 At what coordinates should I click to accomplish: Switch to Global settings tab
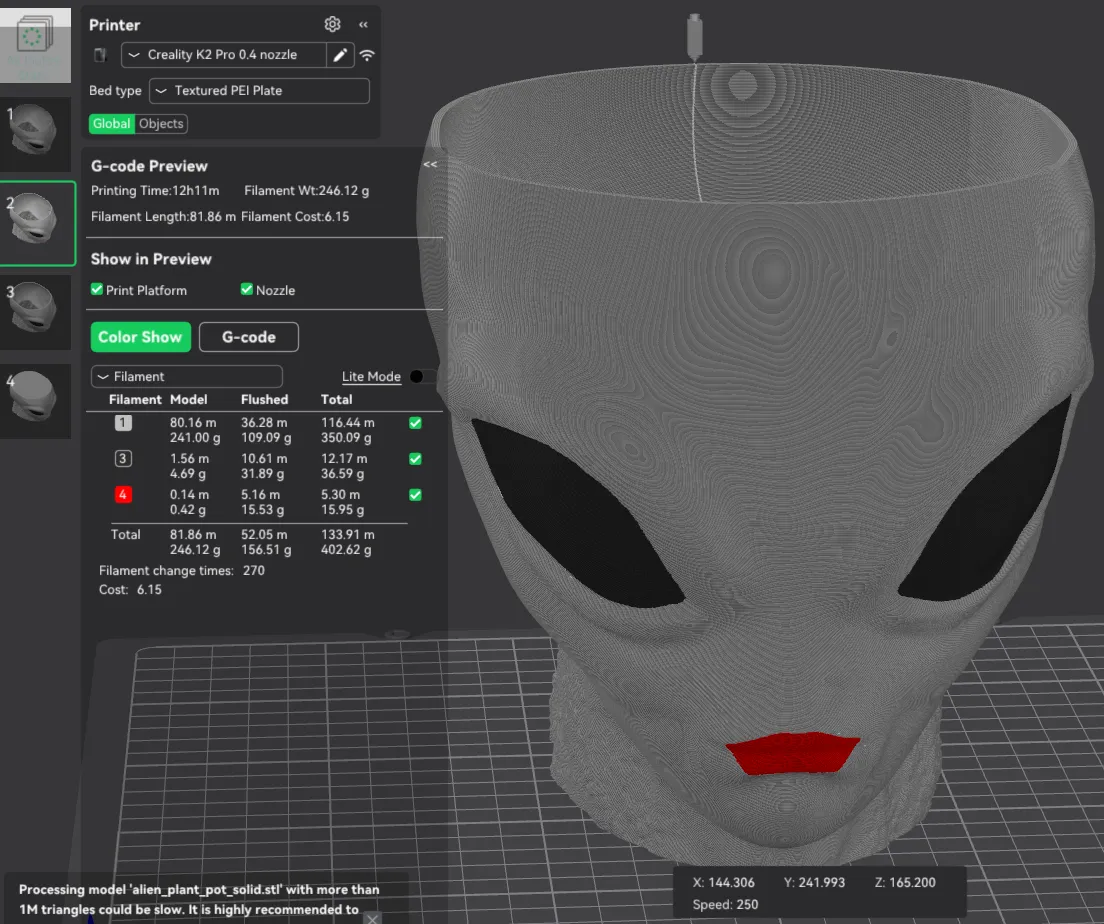pos(112,123)
